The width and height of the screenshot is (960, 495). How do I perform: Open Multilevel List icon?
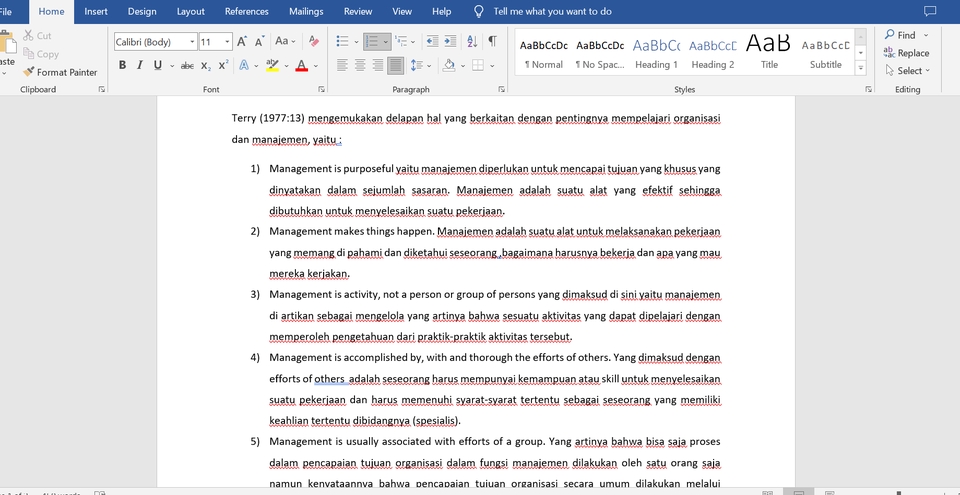coord(400,41)
